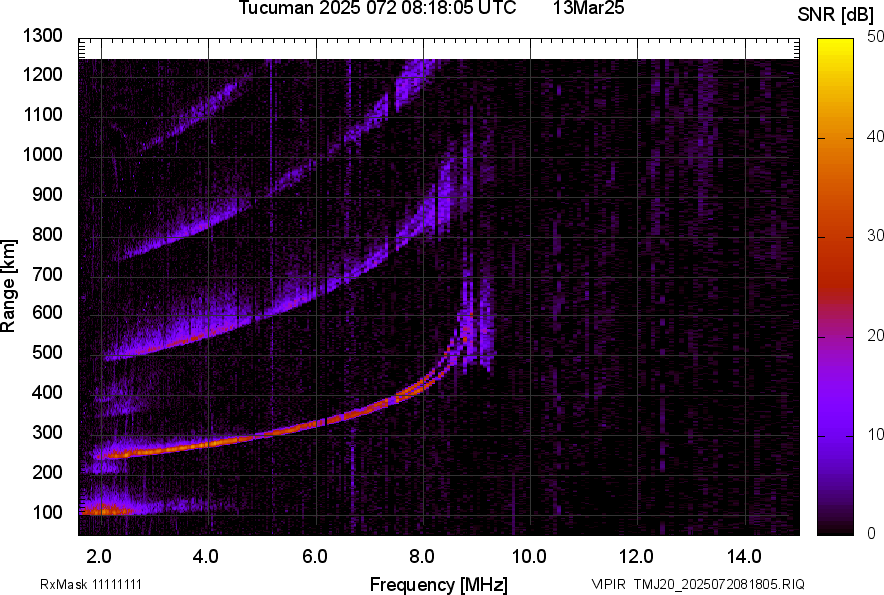This screenshot has height=595, width=884.
Task: Click the RxMask 11111111 text
Action: point(83,584)
